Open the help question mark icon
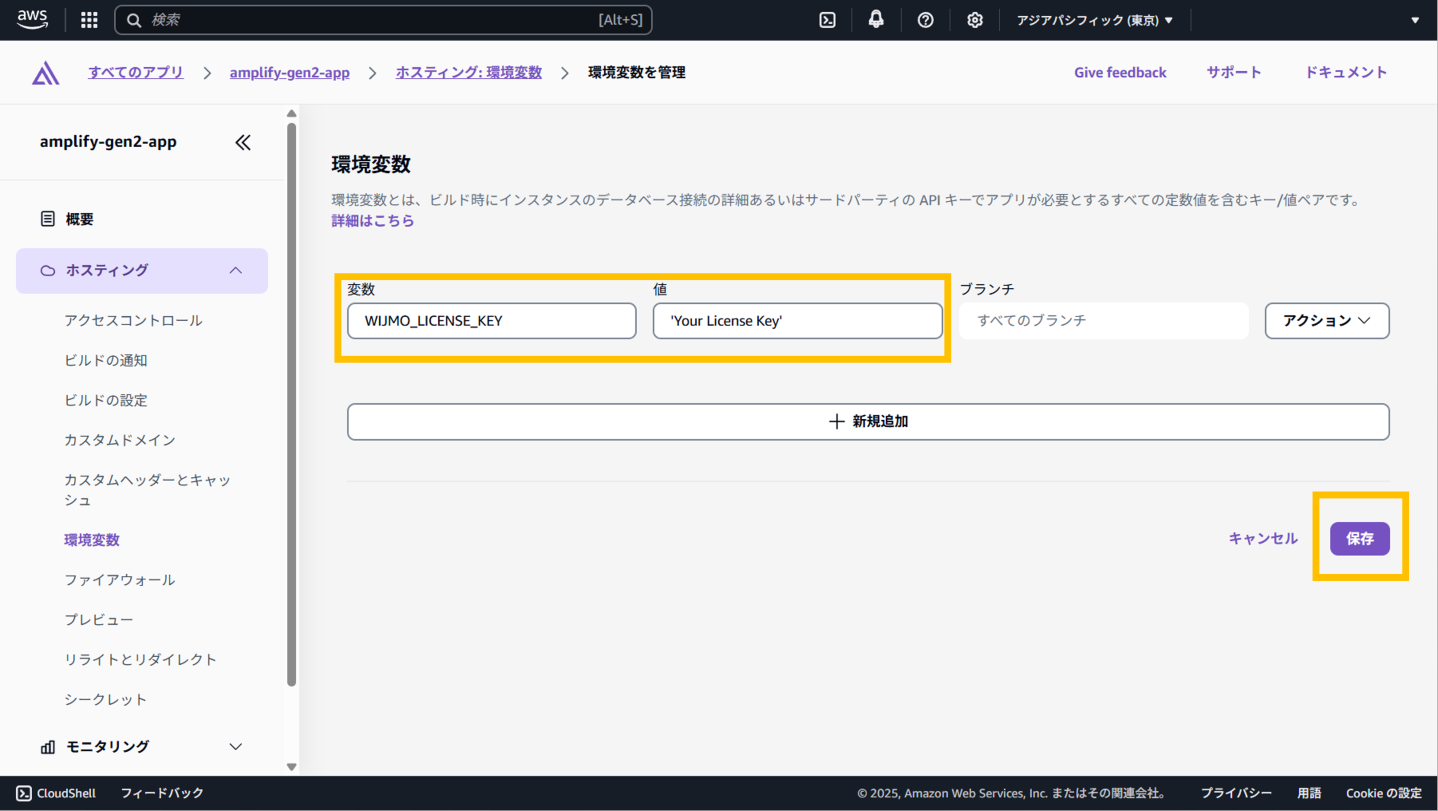This screenshot has height=811, width=1438. 925,20
